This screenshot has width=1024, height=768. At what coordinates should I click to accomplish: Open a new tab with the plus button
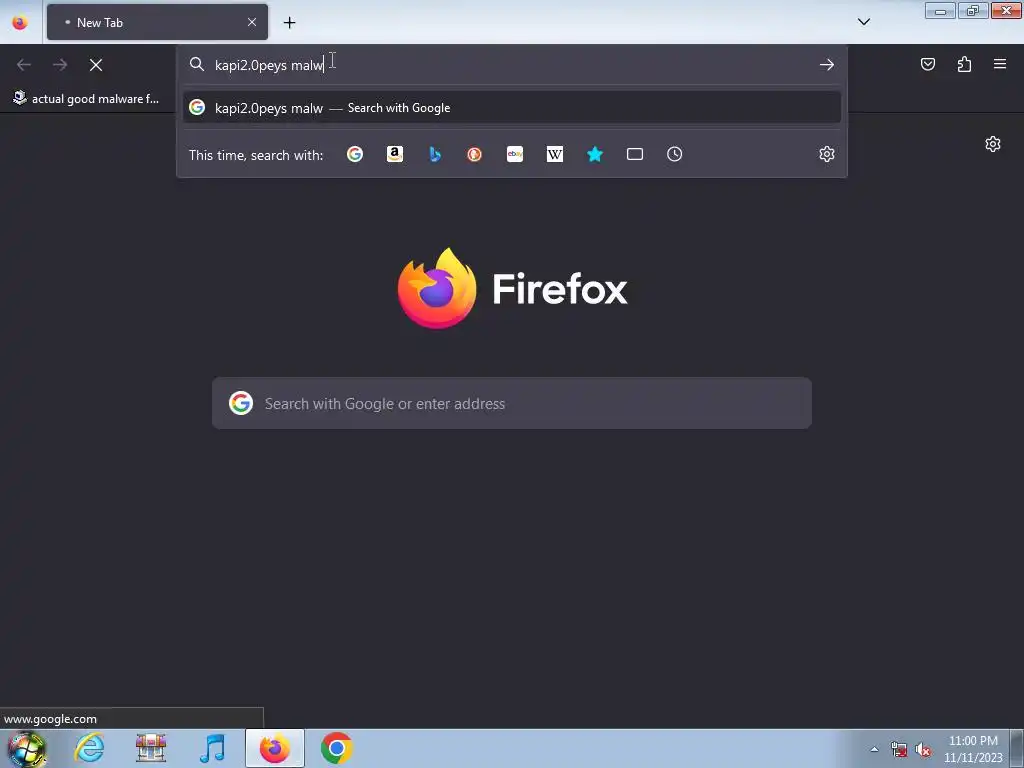coord(289,23)
